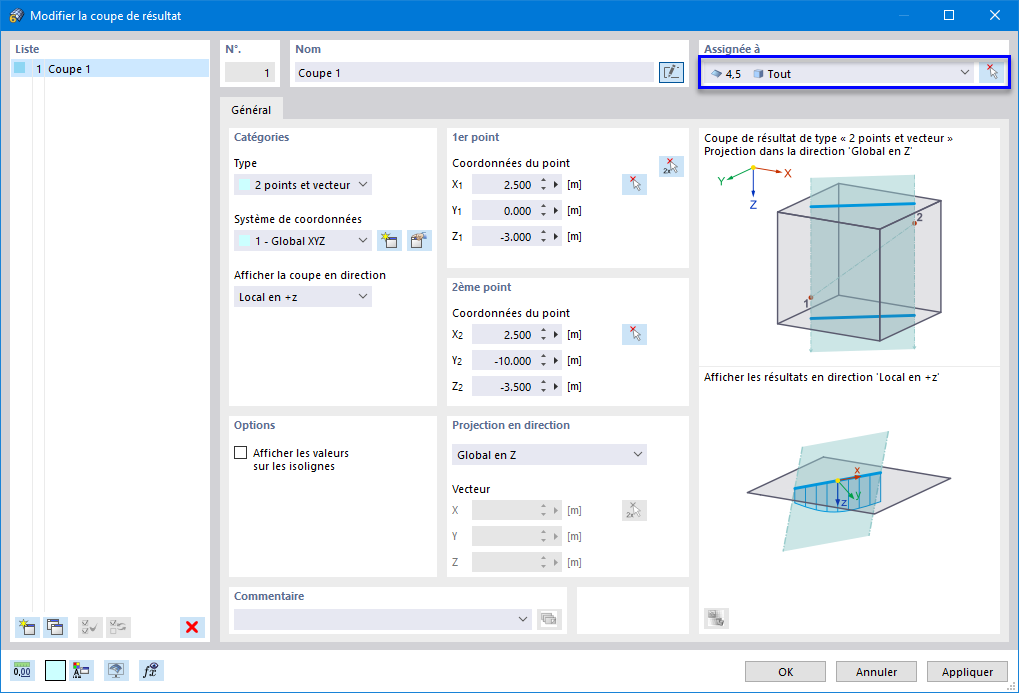
Task: Open the Assignée à dropdown arrow
Action: pos(964,73)
